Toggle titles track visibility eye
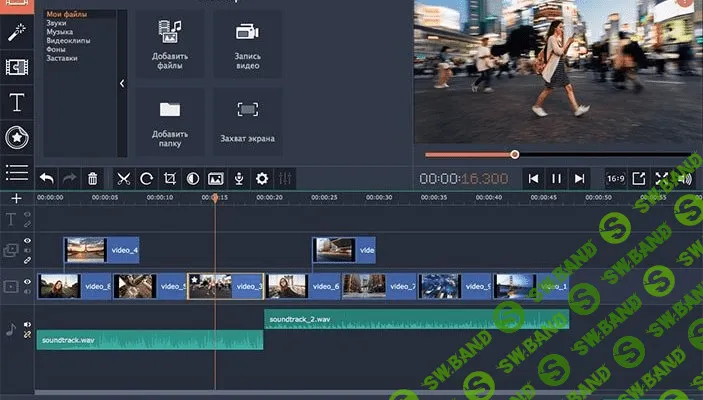The width and height of the screenshot is (703, 400). tap(27, 214)
